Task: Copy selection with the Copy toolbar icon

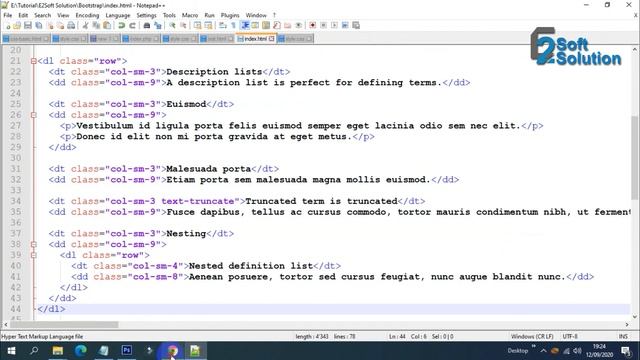Action: pos(96,25)
